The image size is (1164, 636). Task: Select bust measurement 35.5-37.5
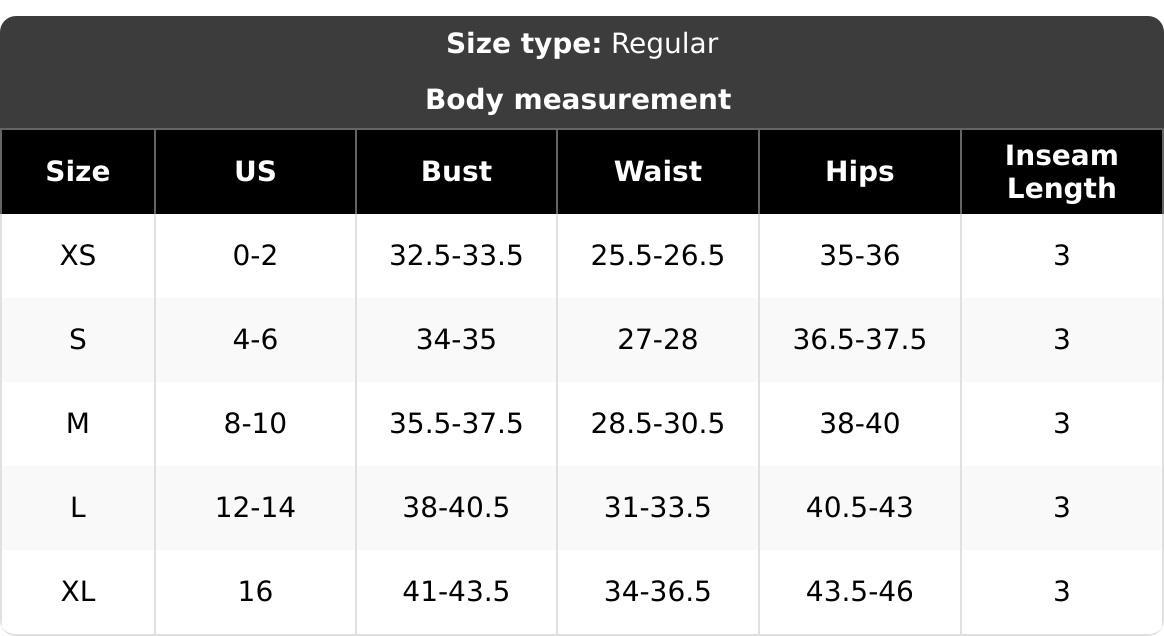[457, 424]
